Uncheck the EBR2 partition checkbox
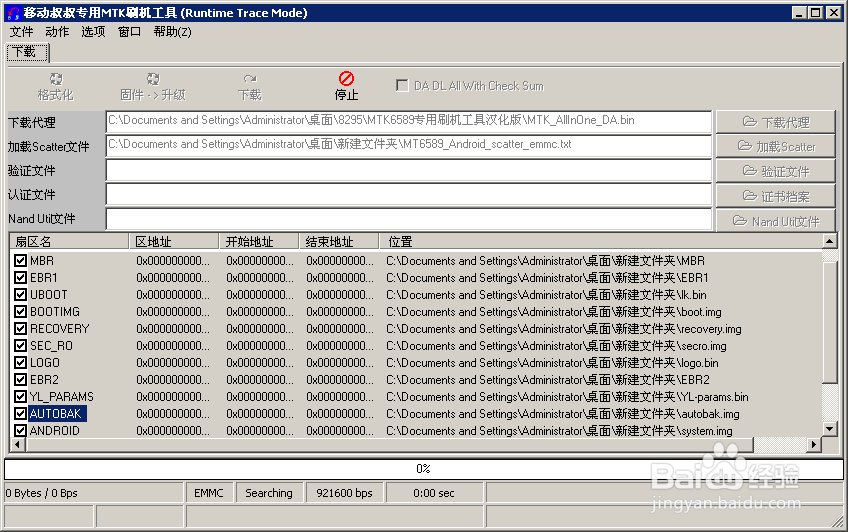The width and height of the screenshot is (848, 532). (21, 380)
